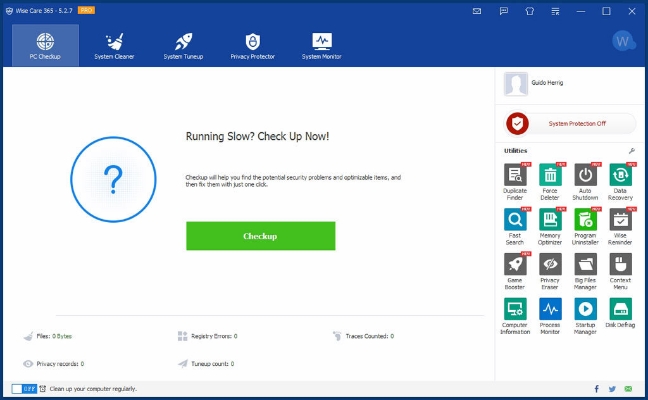Open the Auto Shutdown utility

pyautogui.click(x=585, y=182)
